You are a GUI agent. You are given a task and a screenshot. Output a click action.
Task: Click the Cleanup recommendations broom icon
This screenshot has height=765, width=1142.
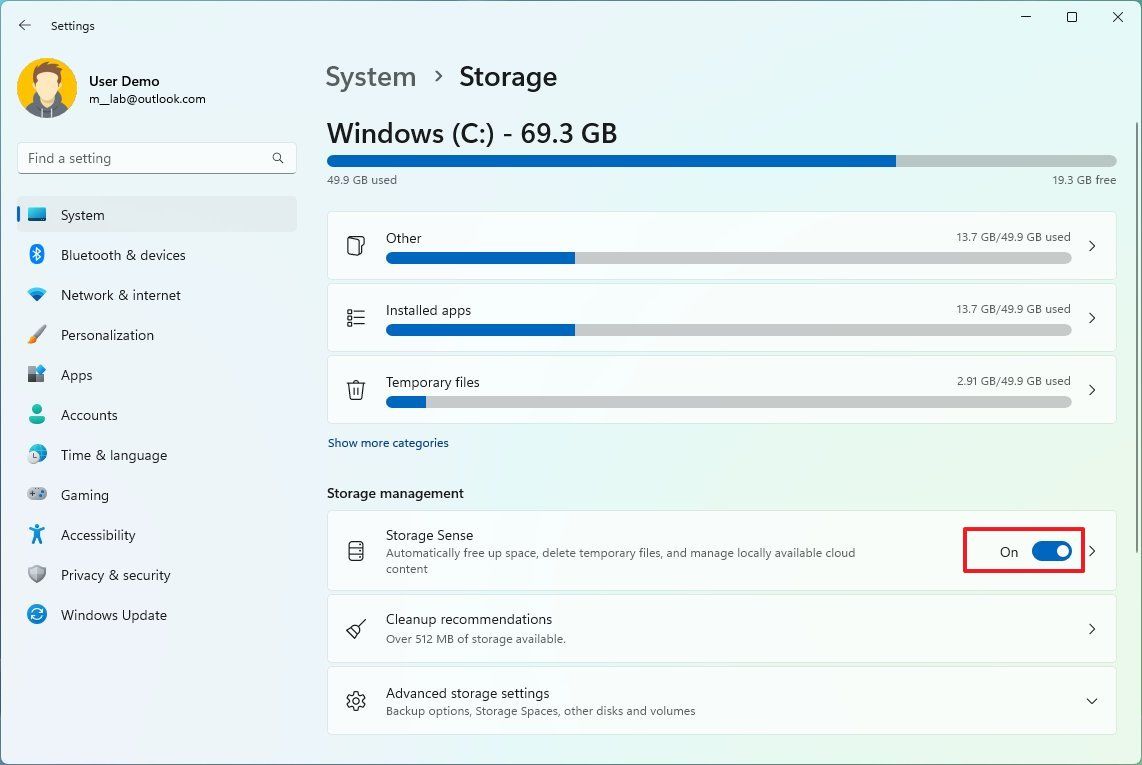click(x=356, y=628)
